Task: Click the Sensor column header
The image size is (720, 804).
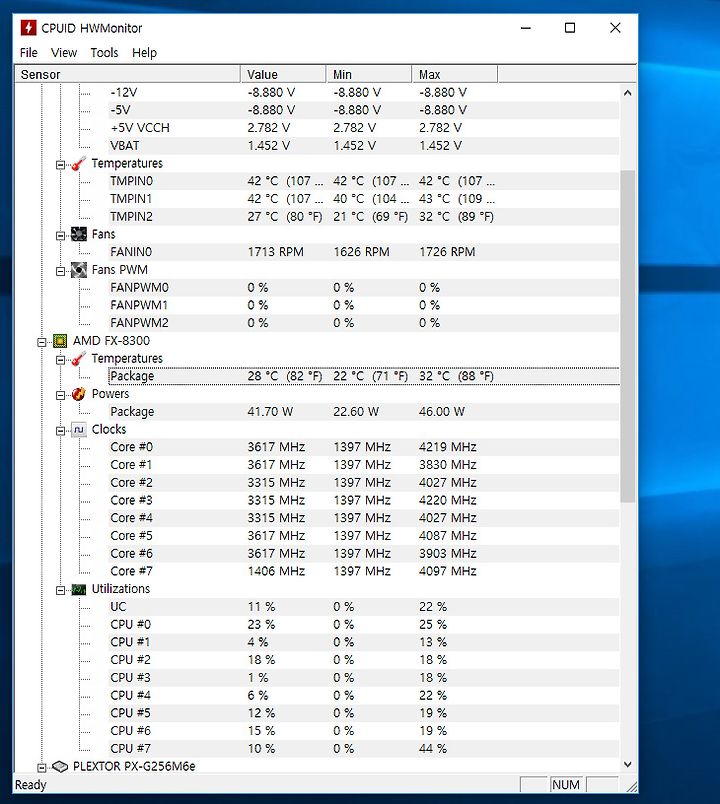Action: pyautogui.click(x=128, y=74)
